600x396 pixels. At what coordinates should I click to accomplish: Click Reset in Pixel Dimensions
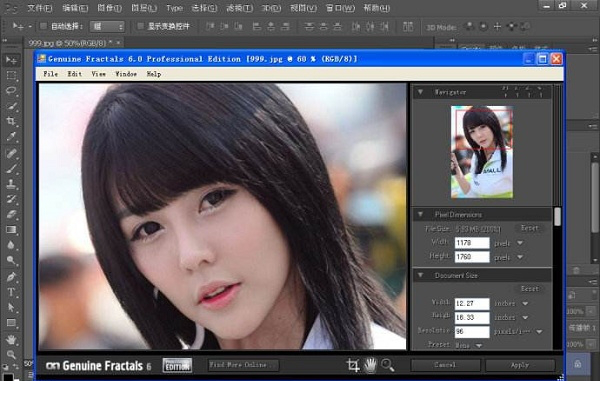click(530, 228)
